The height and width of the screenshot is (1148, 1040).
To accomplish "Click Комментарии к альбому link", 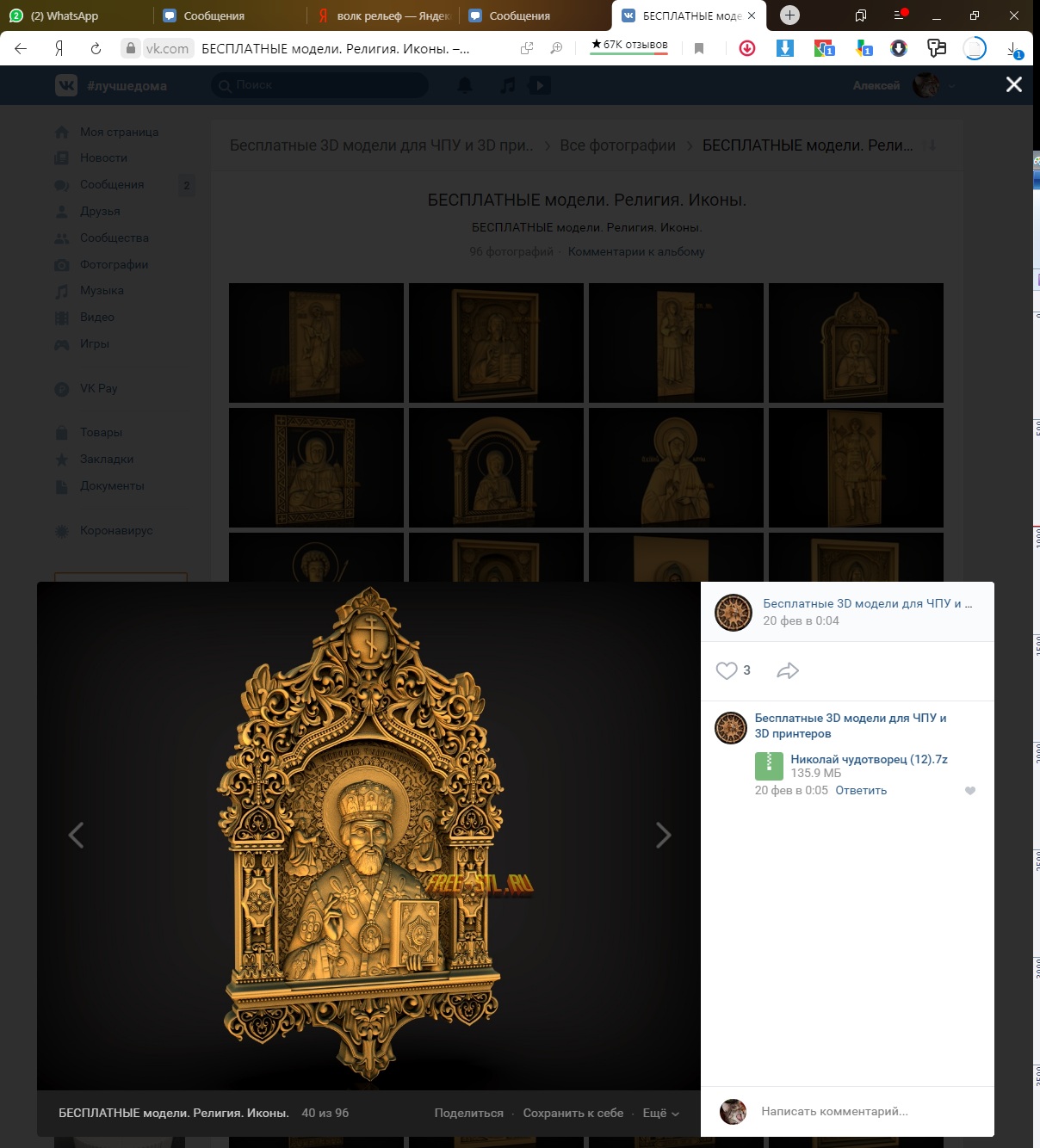I will click(x=636, y=251).
